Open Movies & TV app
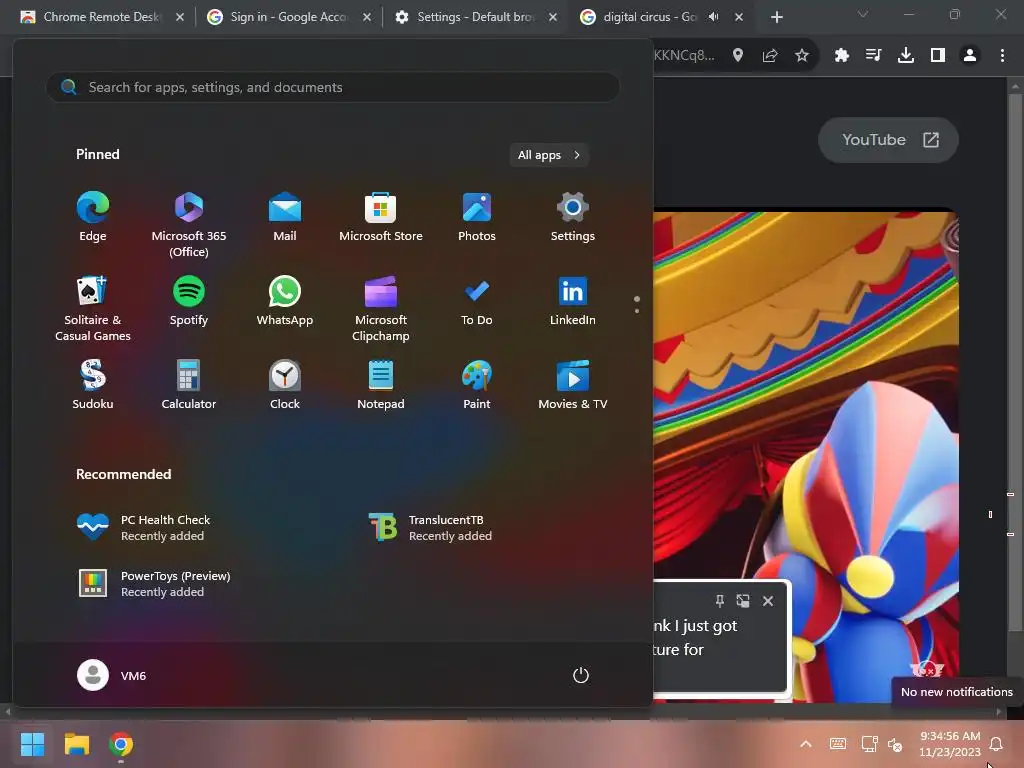Screen dimensions: 1024x768 coord(573,385)
